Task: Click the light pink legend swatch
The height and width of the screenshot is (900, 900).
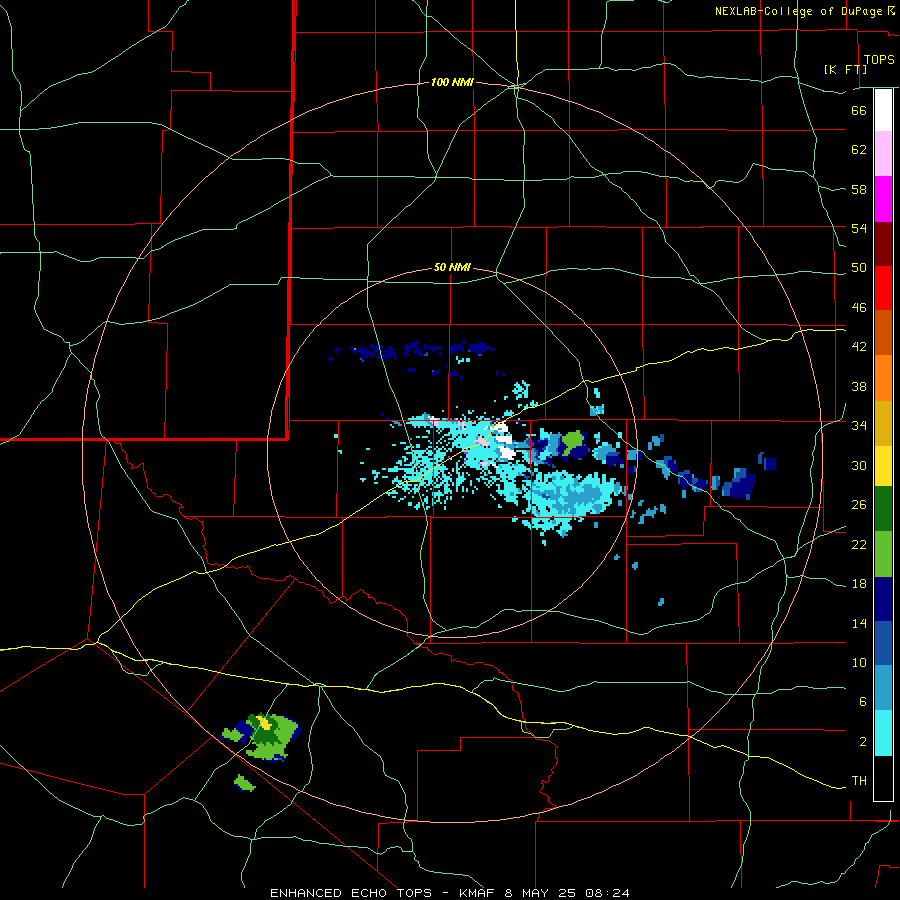Action: tap(883, 154)
